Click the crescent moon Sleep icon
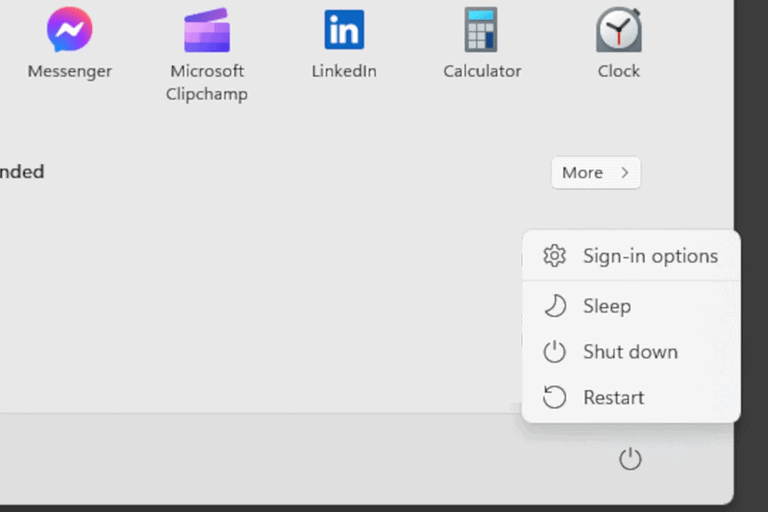 coord(554,306)
